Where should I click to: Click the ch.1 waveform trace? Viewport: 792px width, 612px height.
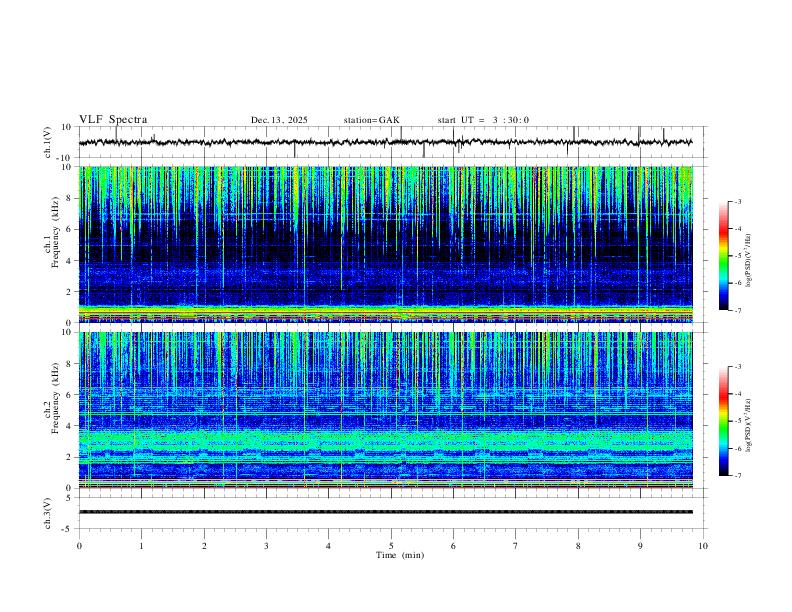pyautogui.click(x=385, y=142)
